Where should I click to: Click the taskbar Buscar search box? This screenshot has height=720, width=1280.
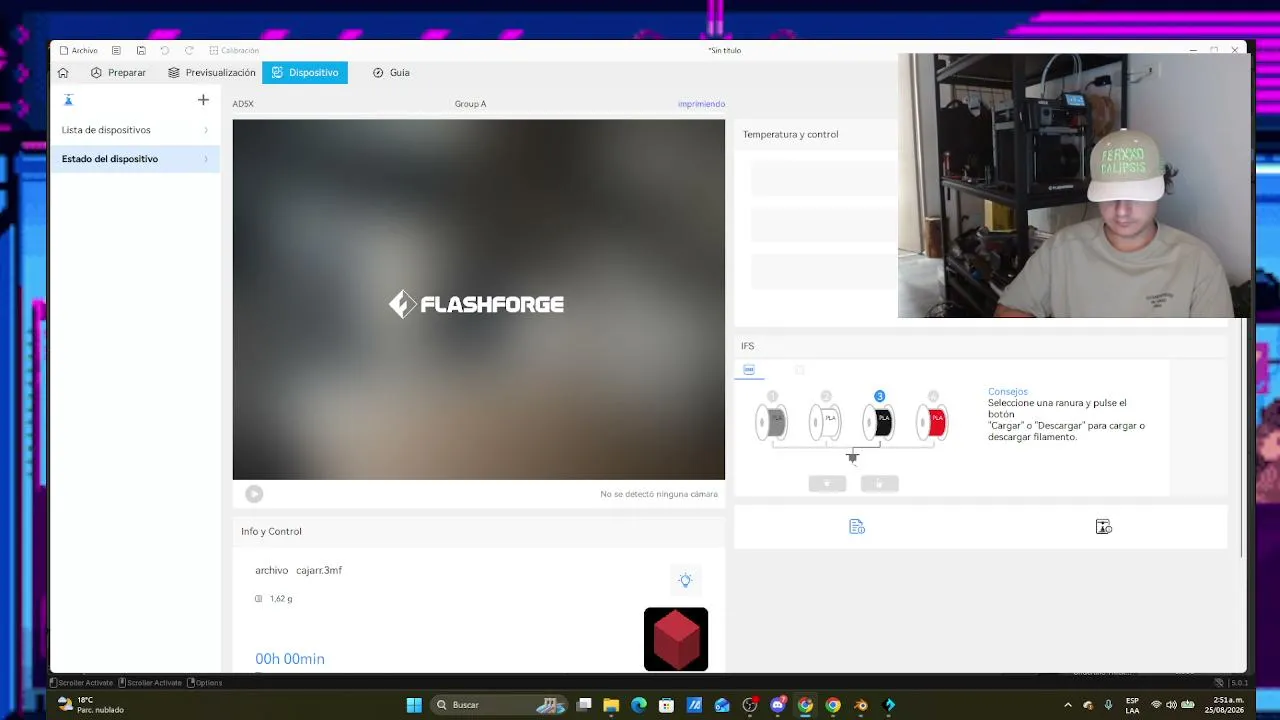(x=500, y=705)
